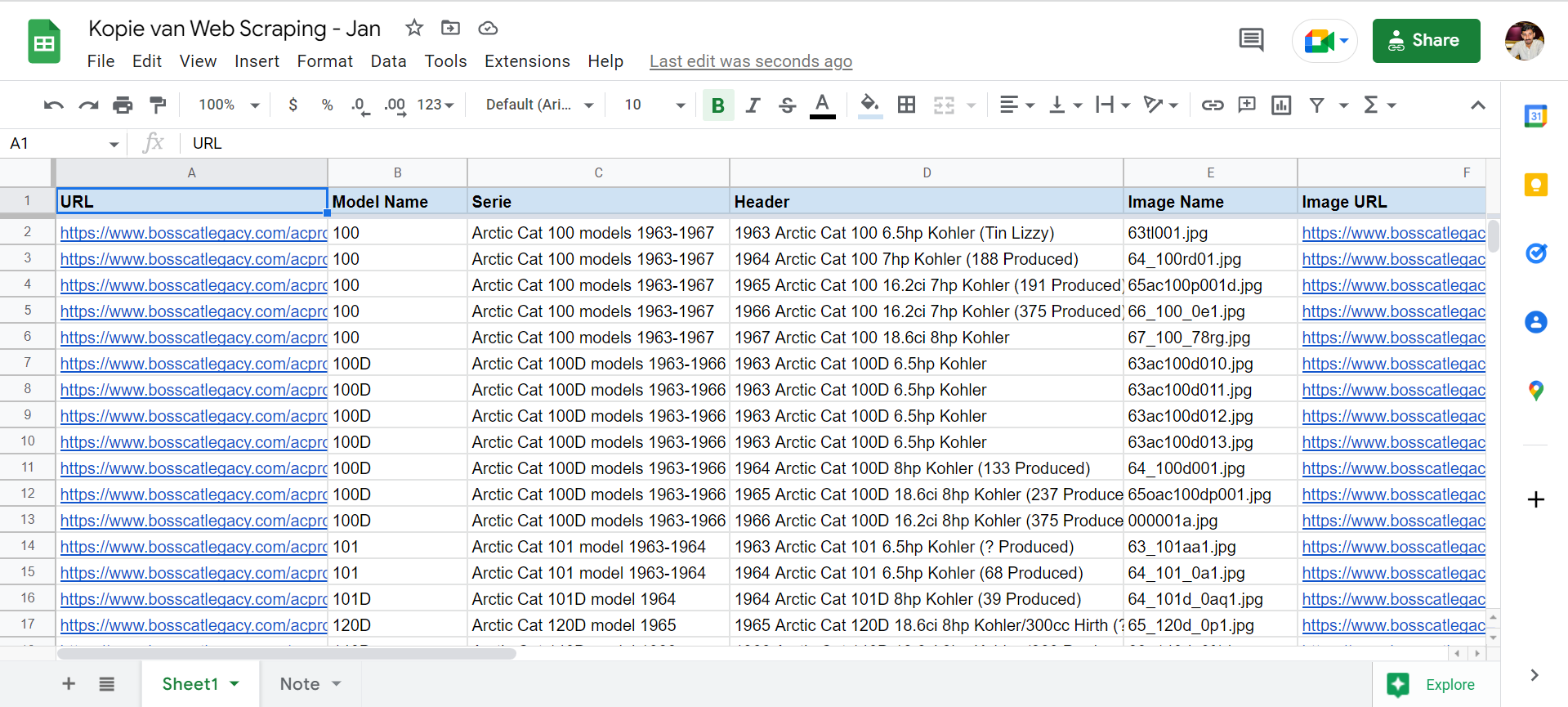Click the Share button
The height and width of the screenshot is (707, 1568).
[x=1426, y=41]
